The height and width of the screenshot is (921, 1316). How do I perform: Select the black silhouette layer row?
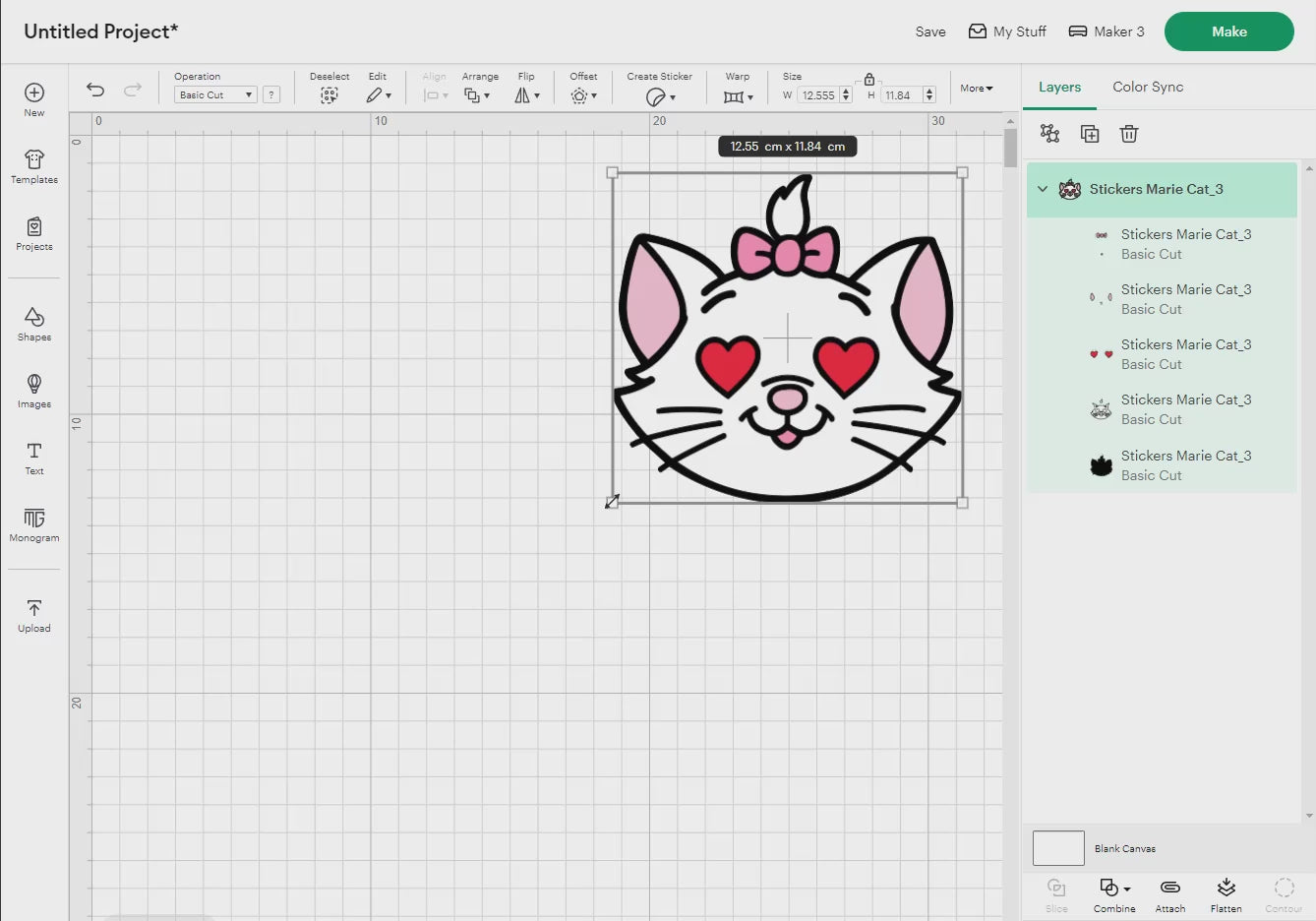1162,465
